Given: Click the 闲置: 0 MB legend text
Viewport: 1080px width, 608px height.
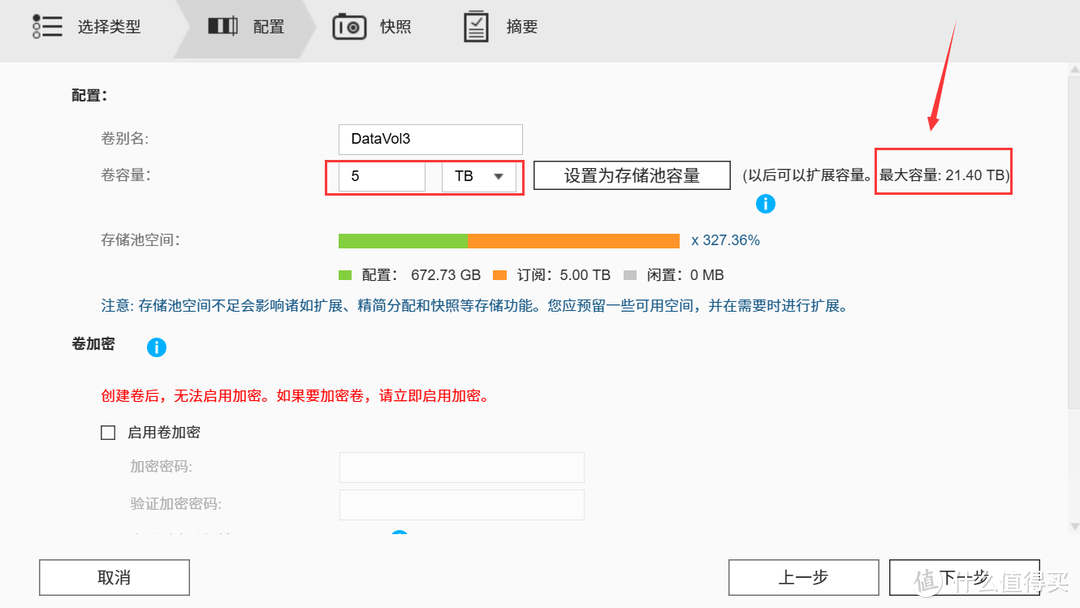Looking at the screenshot, I should click(685, 275).
